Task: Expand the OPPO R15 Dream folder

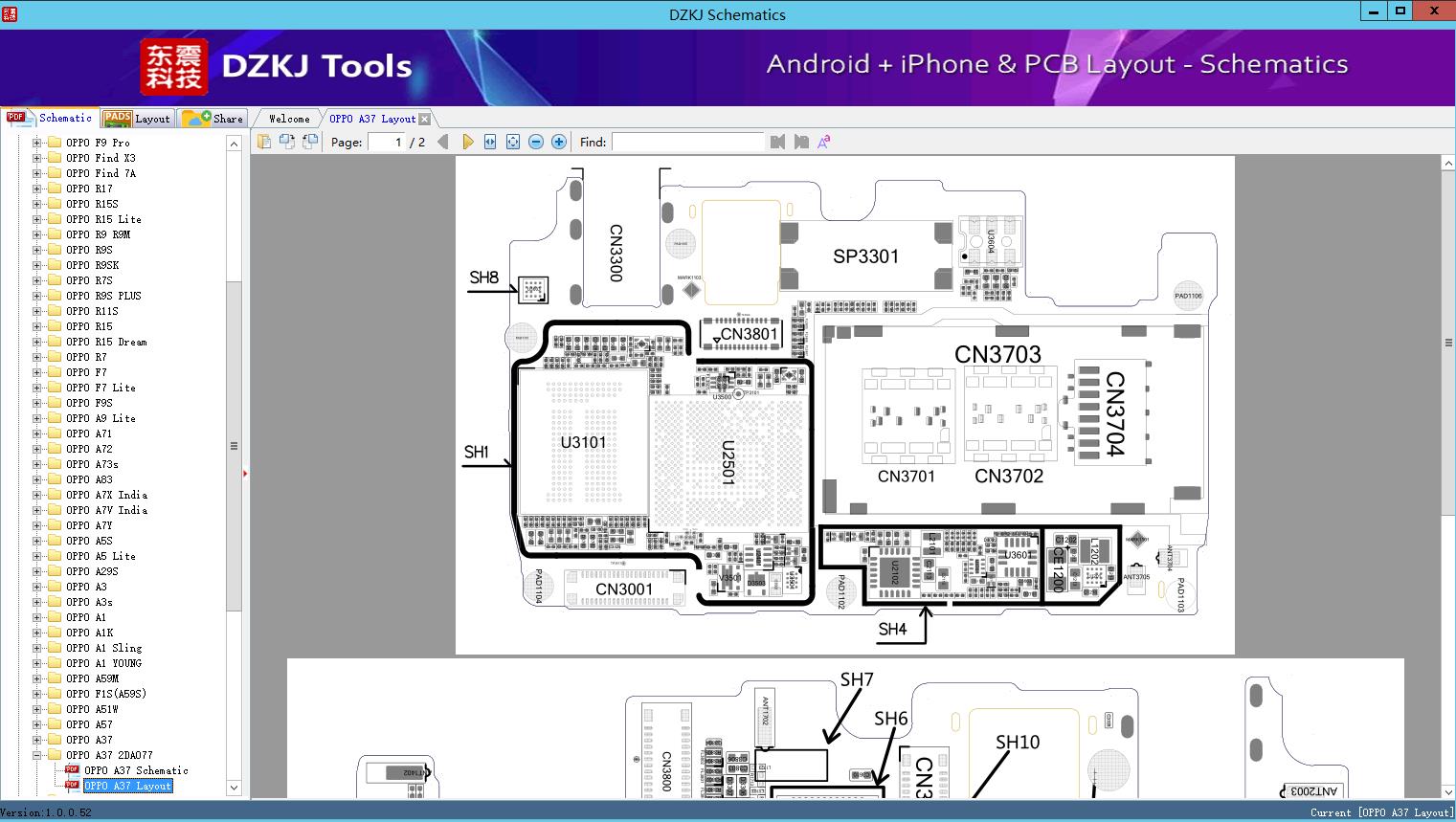Action: (x=36, y=342)
